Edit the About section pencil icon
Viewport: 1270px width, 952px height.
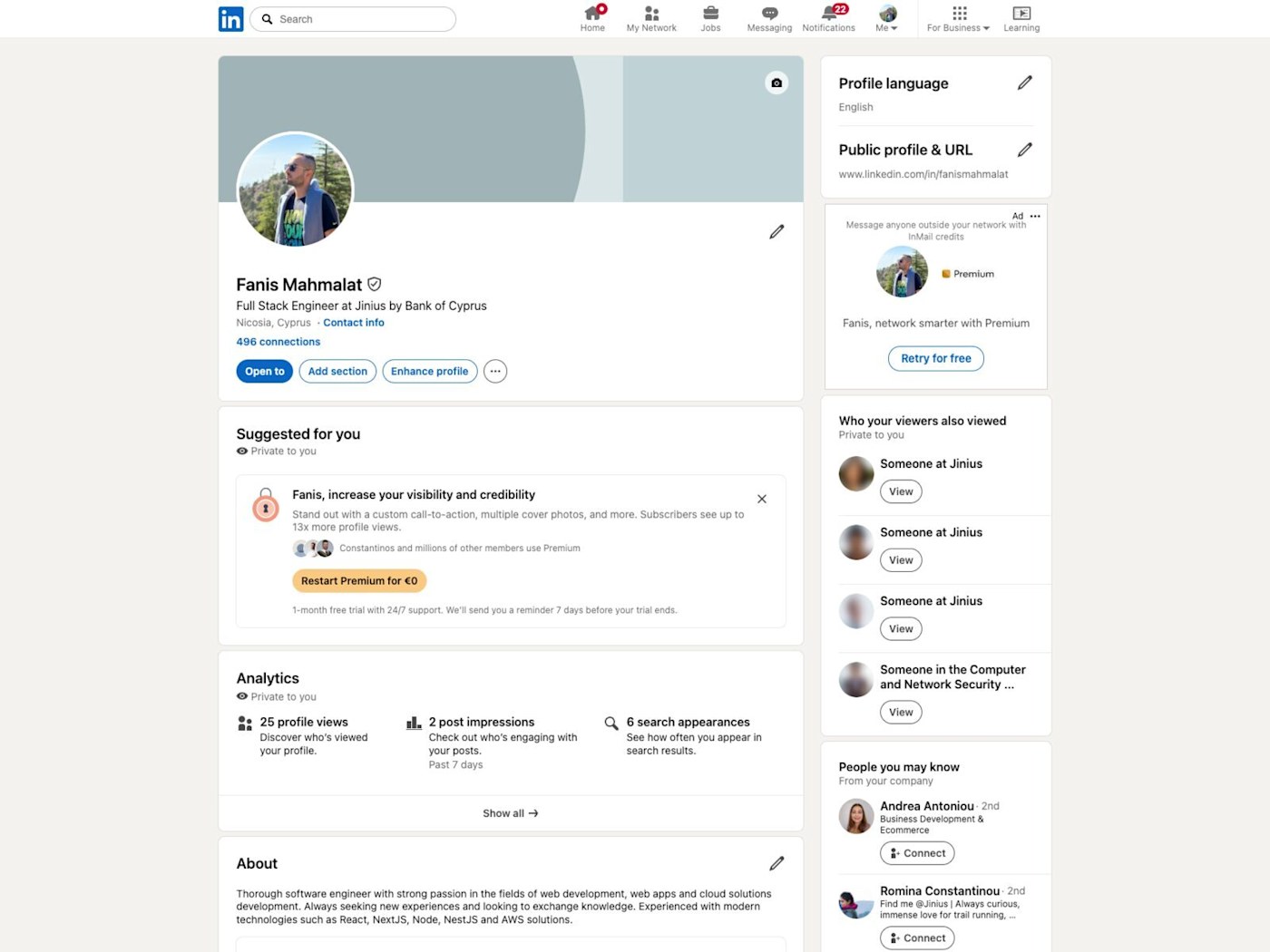point(777,863)
